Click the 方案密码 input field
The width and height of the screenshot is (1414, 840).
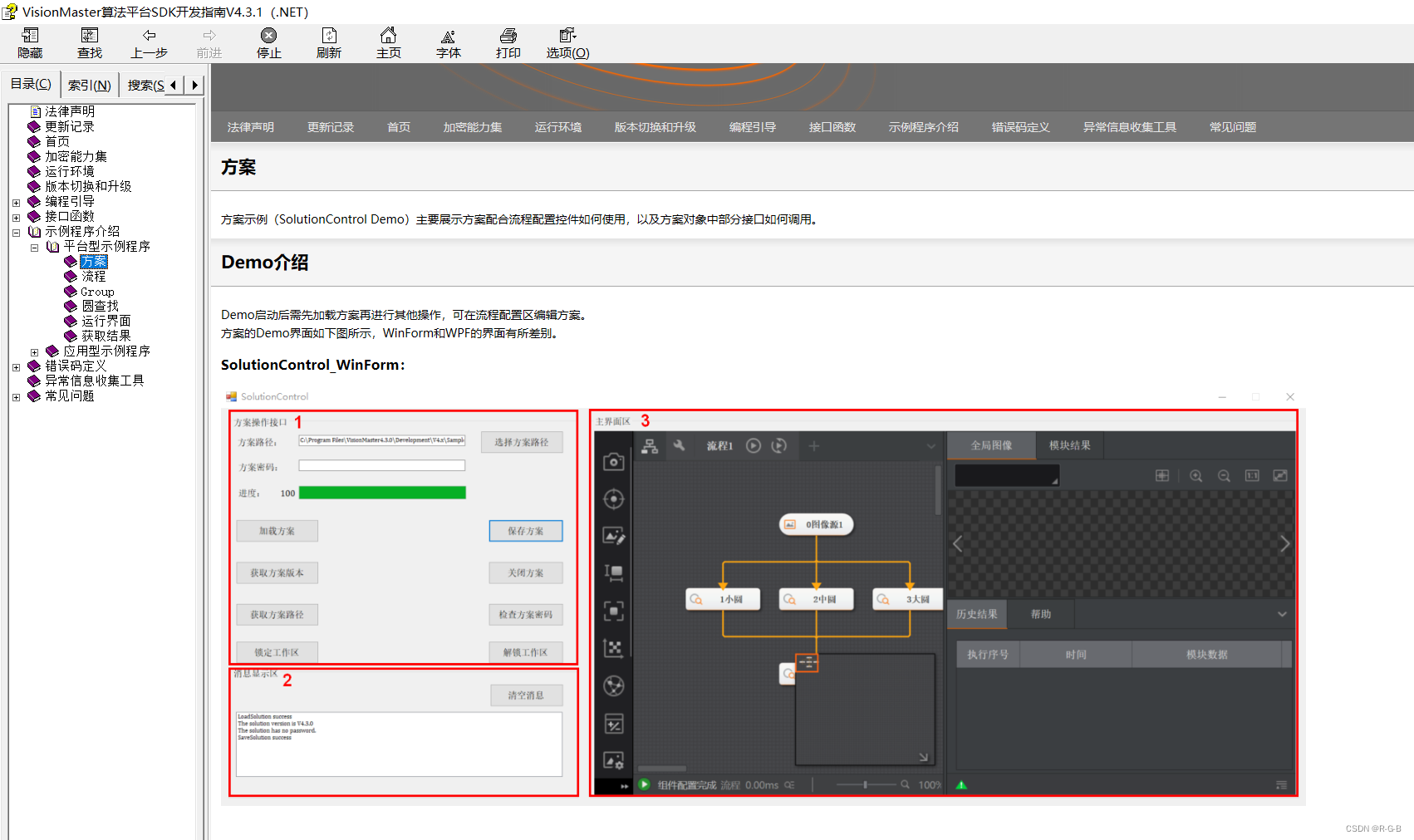[381, 465]
